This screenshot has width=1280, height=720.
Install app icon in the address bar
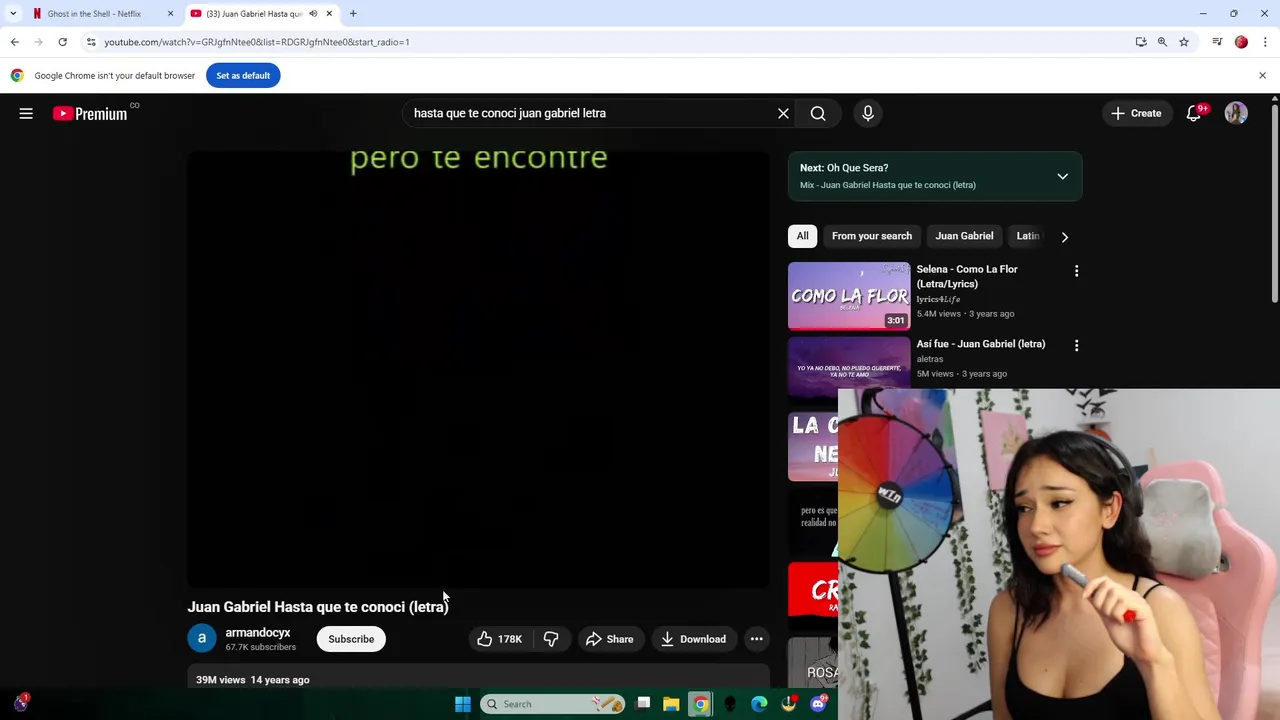coord(1141,42)
